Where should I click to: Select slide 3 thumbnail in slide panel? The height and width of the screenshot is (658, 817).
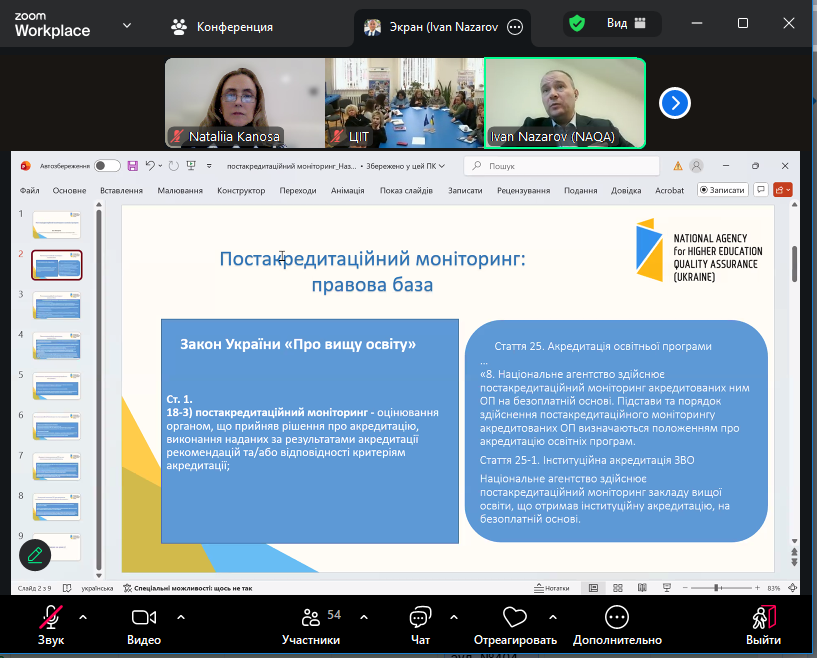pos(57,304)
